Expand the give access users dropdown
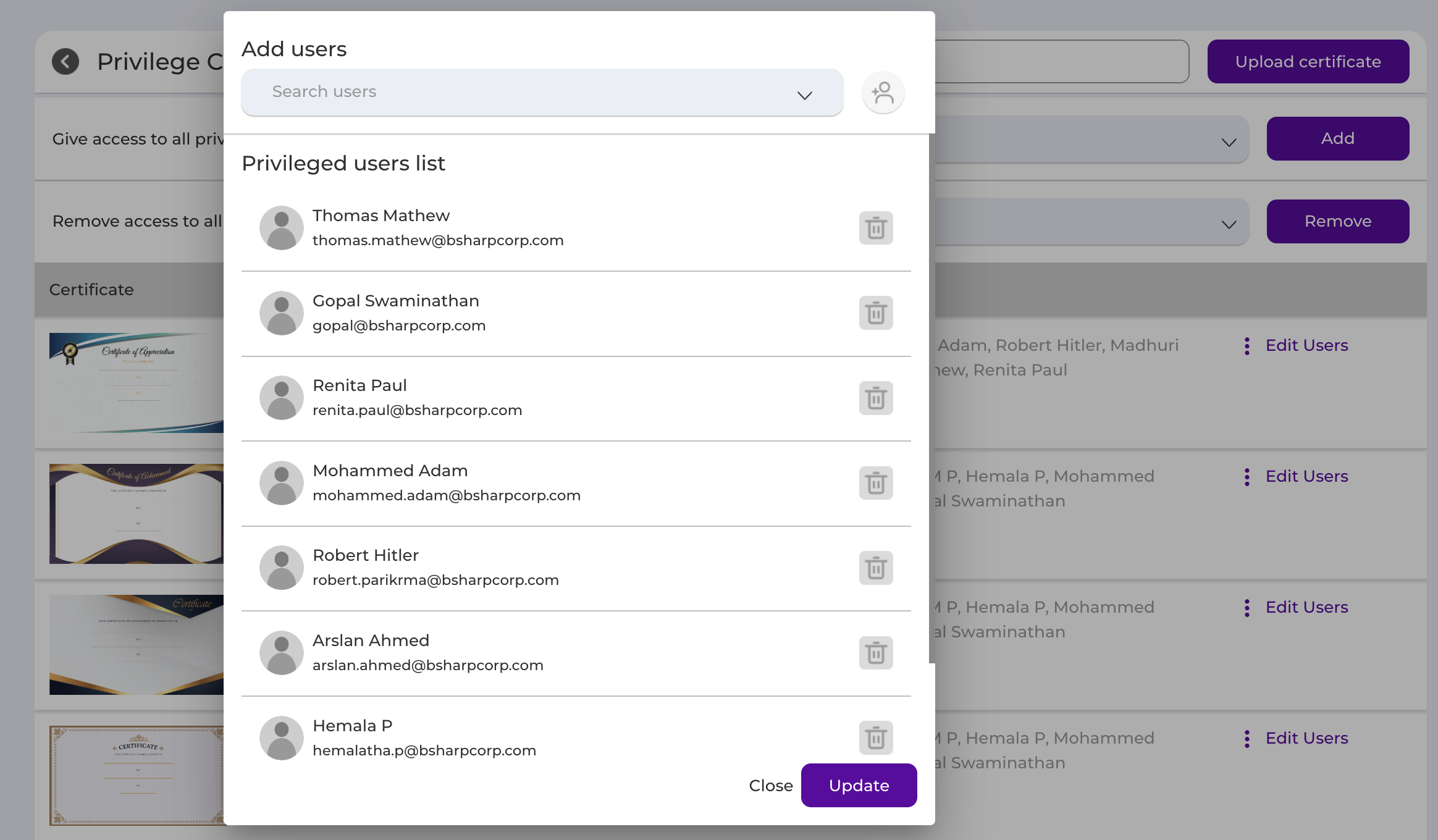 point(1092,140)
